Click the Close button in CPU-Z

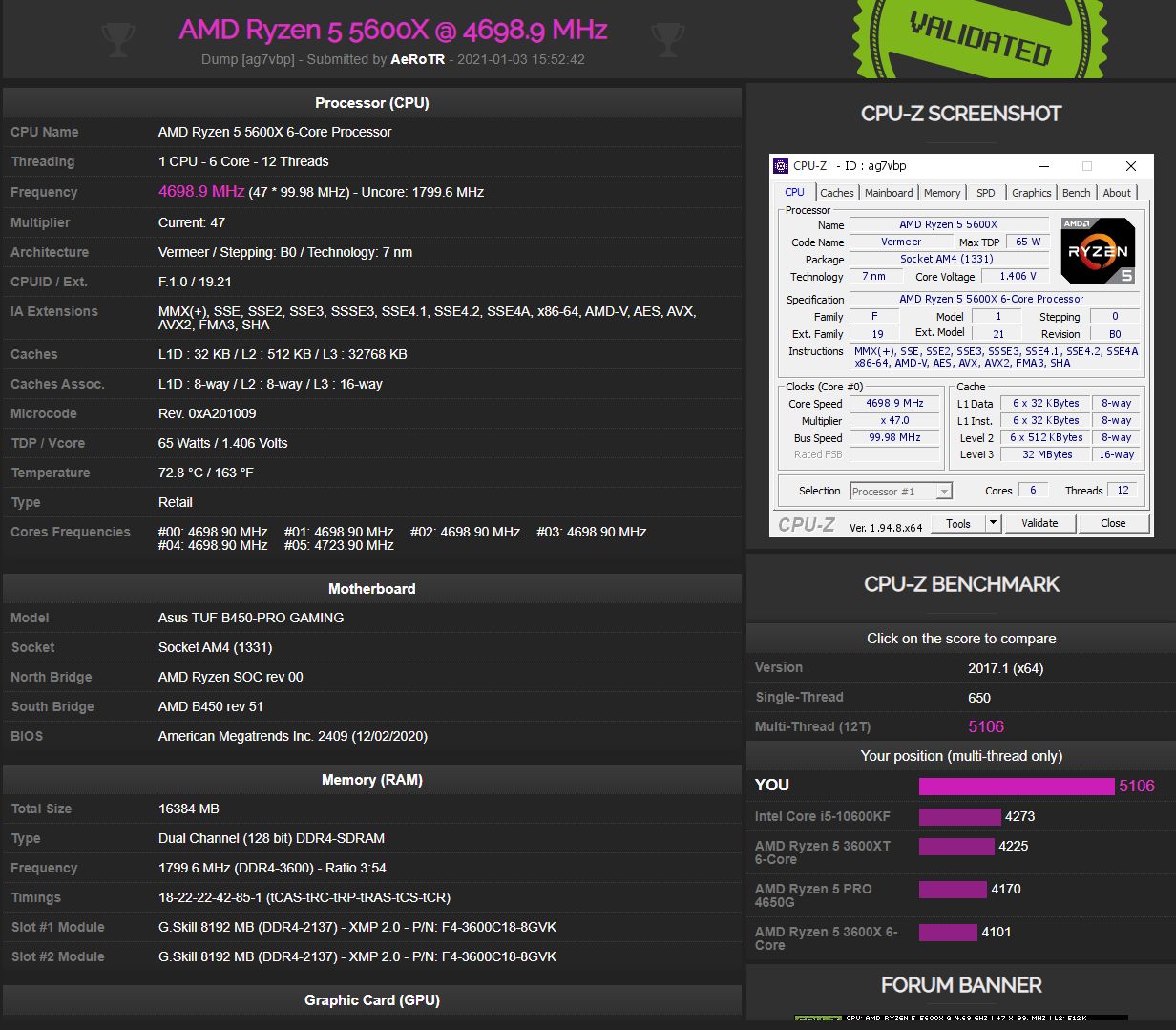coord(1113,523)
